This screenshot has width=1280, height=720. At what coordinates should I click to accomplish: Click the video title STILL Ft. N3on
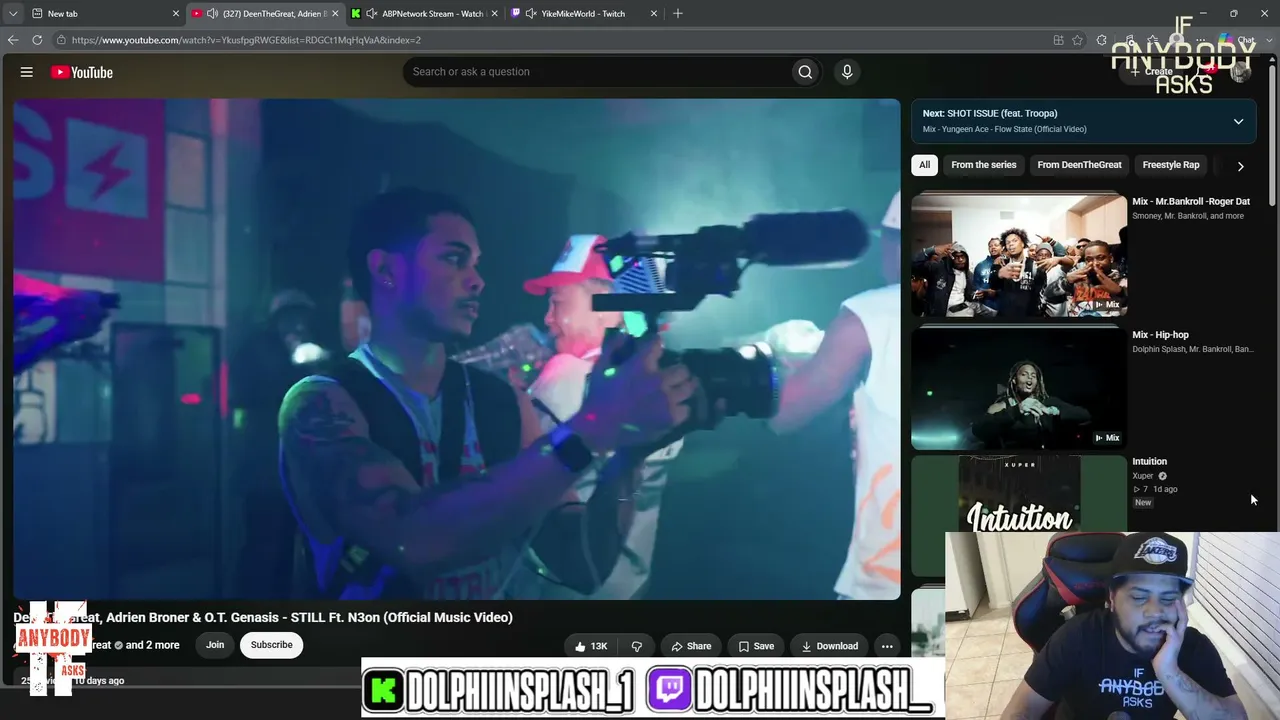pos(263,618)
